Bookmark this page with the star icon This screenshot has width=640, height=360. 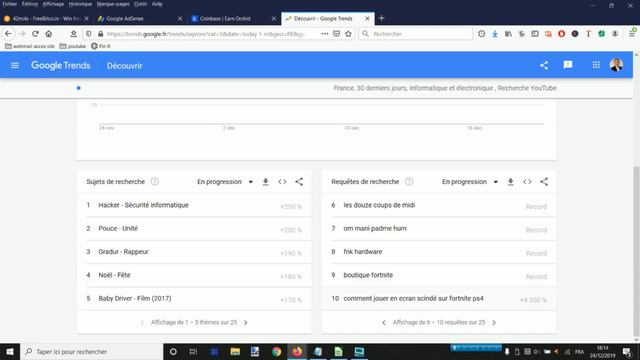click(x=348, y=34)
